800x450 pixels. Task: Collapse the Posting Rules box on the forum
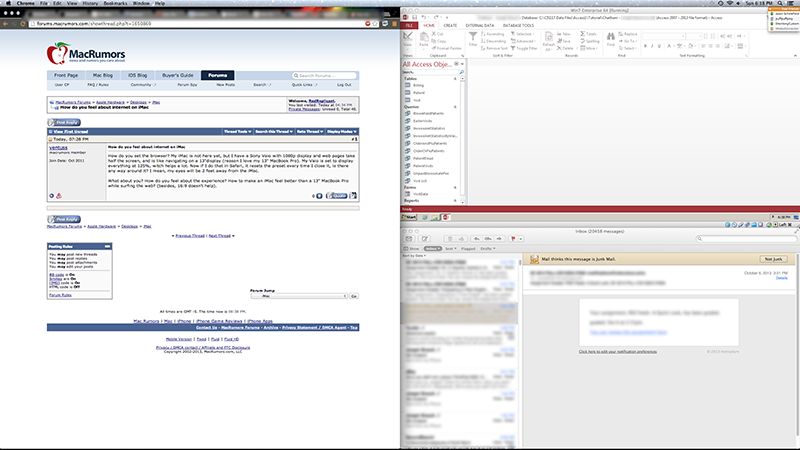pyautogui.click(x=107, y=246)
